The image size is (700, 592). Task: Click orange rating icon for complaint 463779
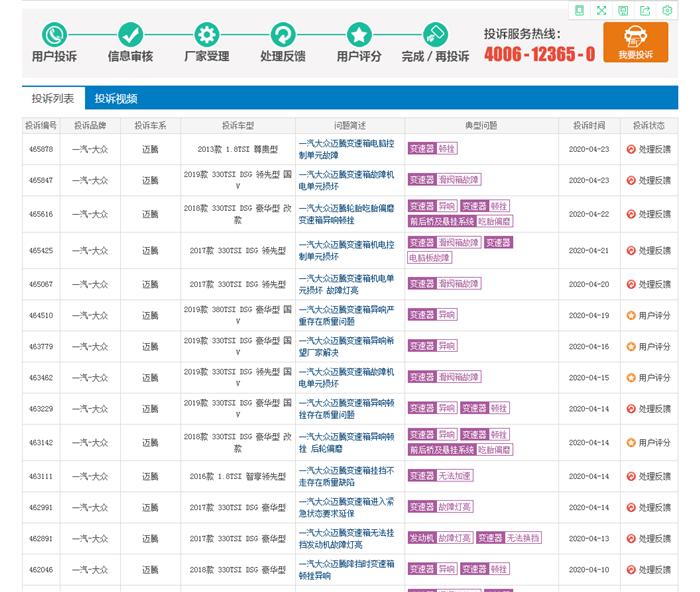click(631, 346)
